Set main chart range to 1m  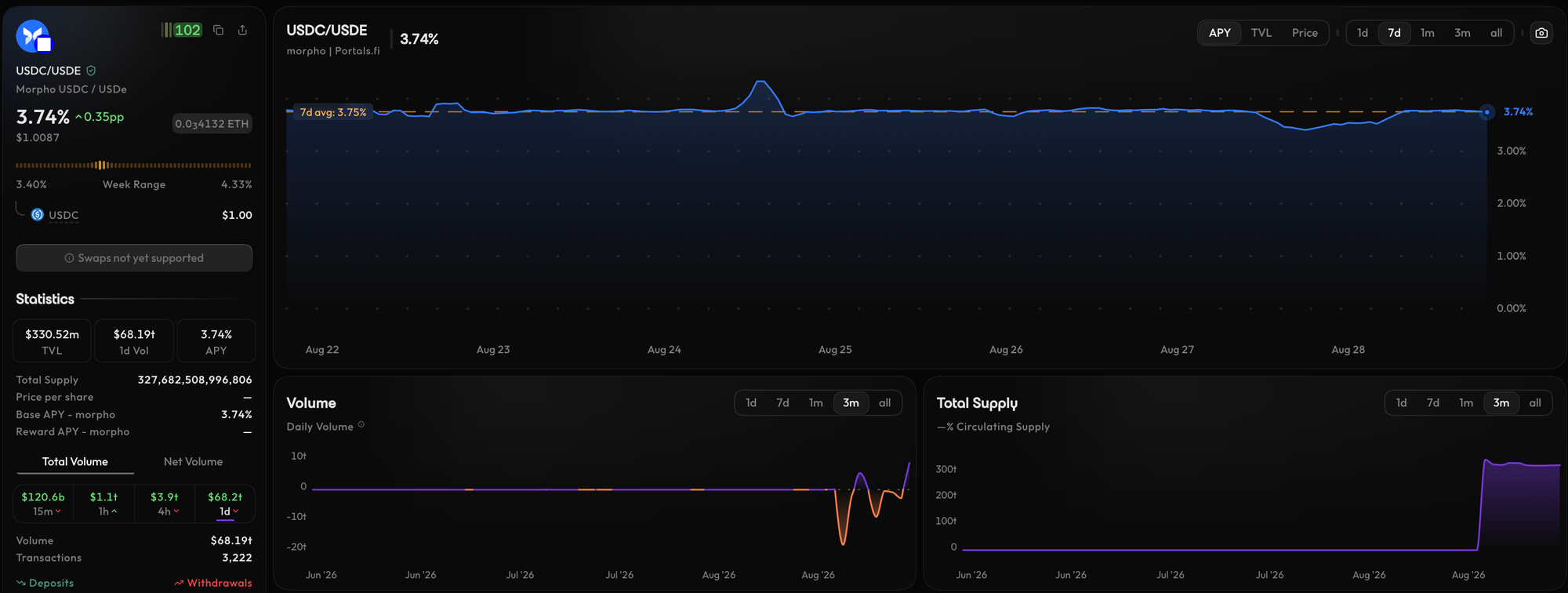pos(1427,33)
